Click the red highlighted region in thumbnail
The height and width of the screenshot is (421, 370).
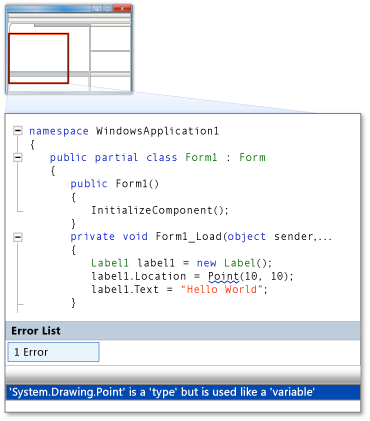[x=39, y=58]
